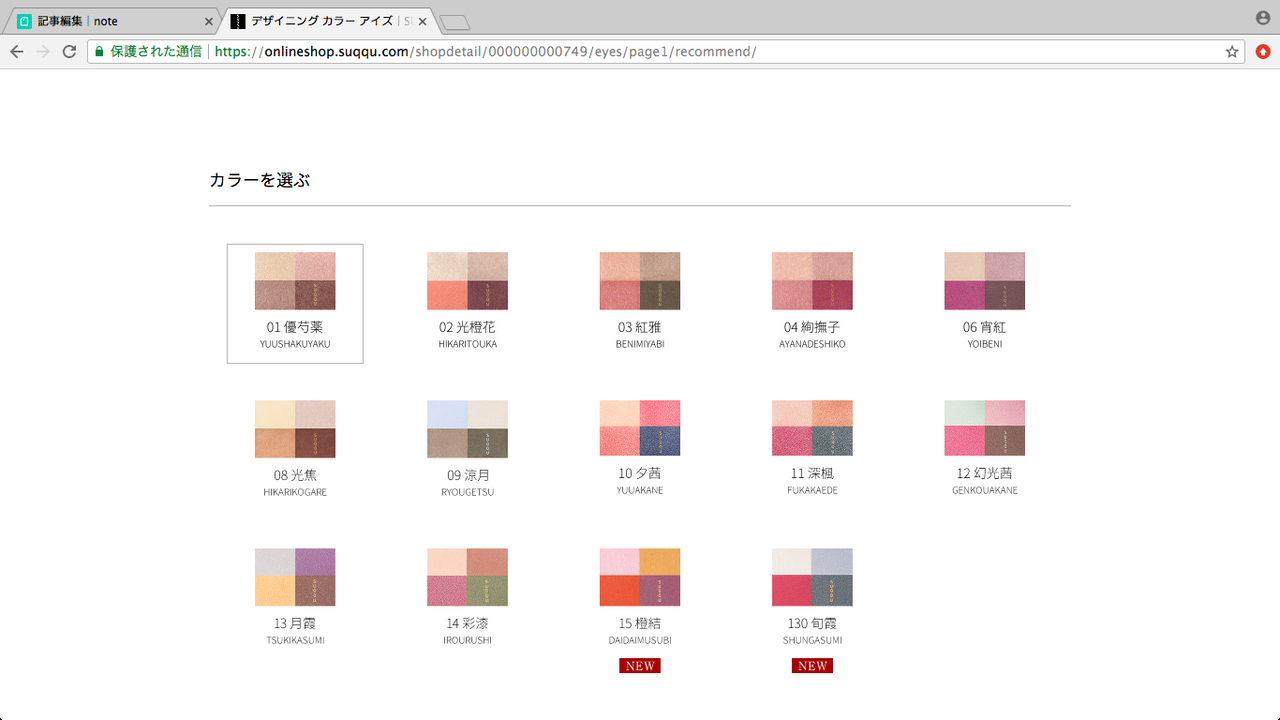
Task: Click the 06 宵紅 name label
Action: coord(984,327)
